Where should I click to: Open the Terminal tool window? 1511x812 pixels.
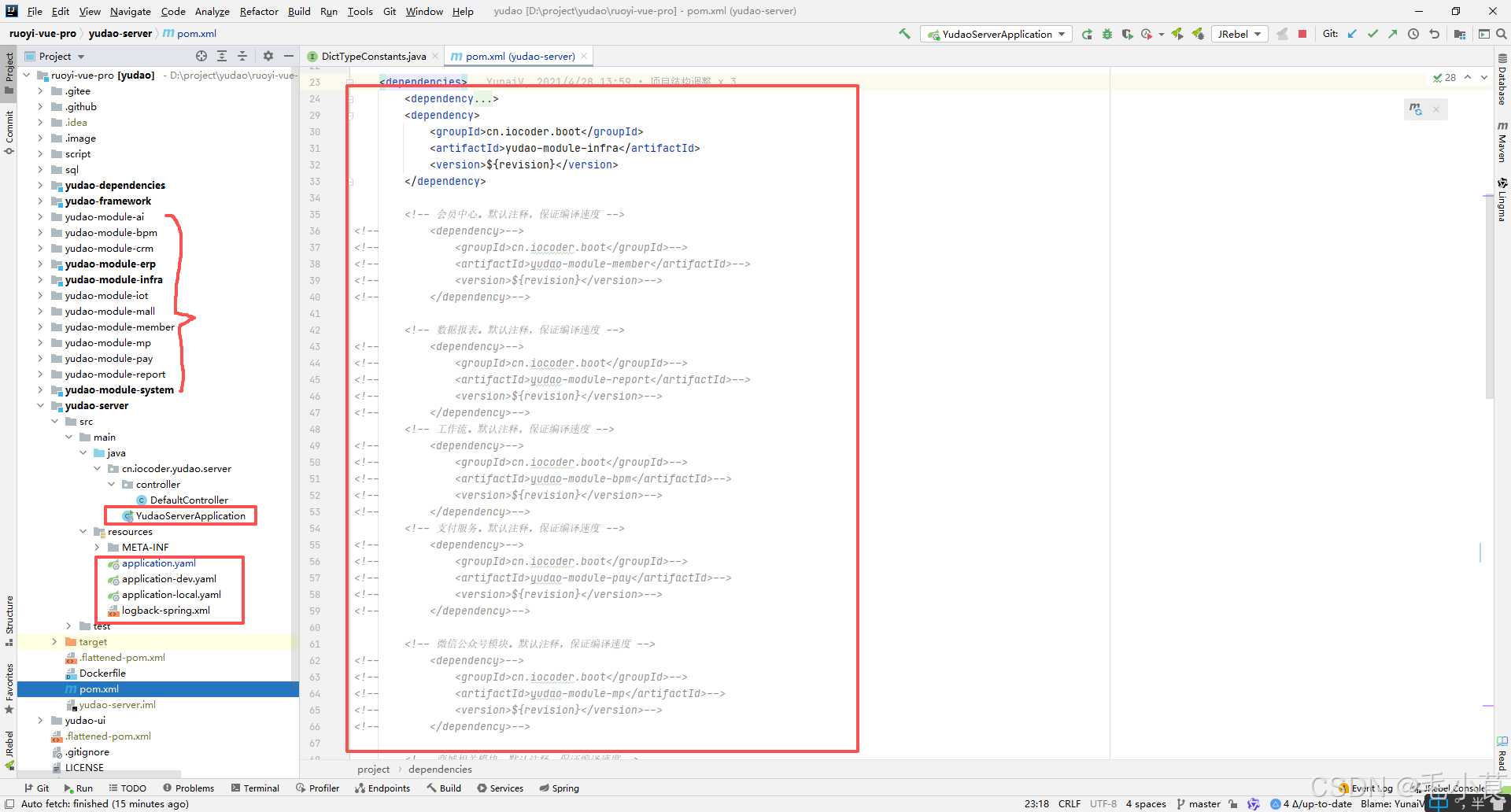pos(255,788)
